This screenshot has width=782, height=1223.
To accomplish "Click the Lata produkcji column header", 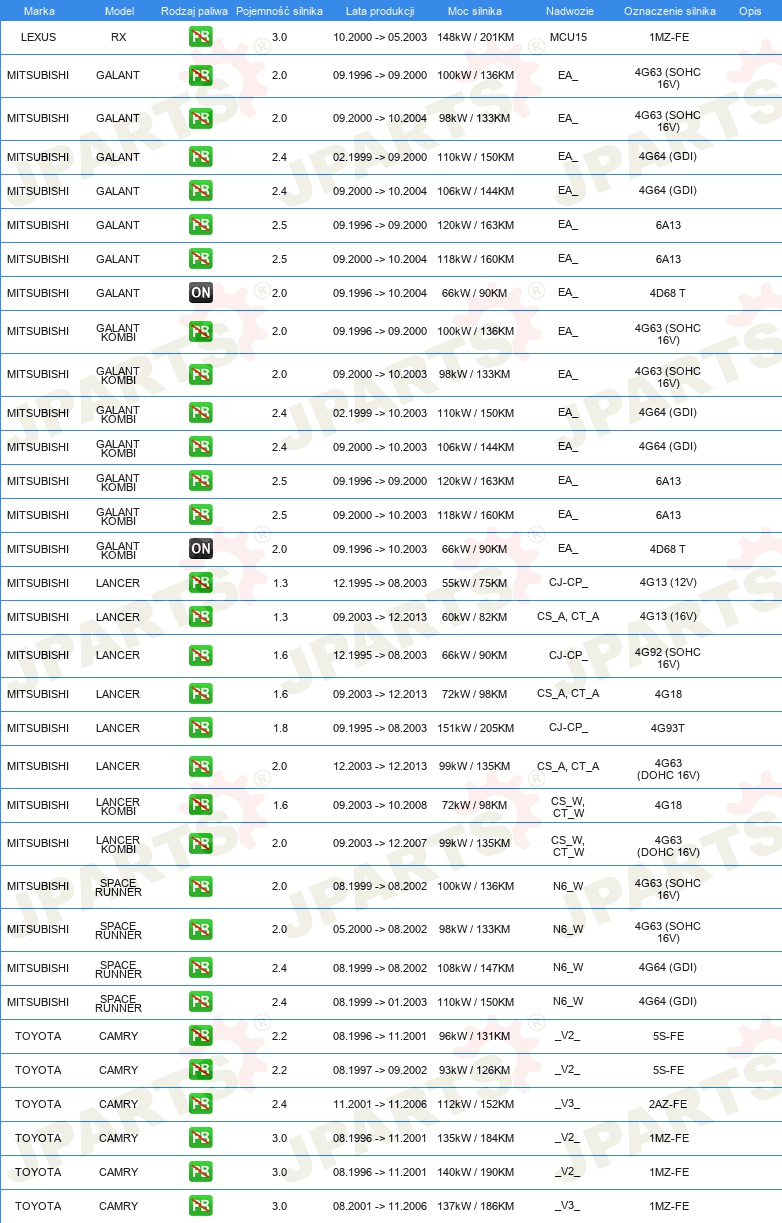I will pyautogui.click(x=380, y=11).
